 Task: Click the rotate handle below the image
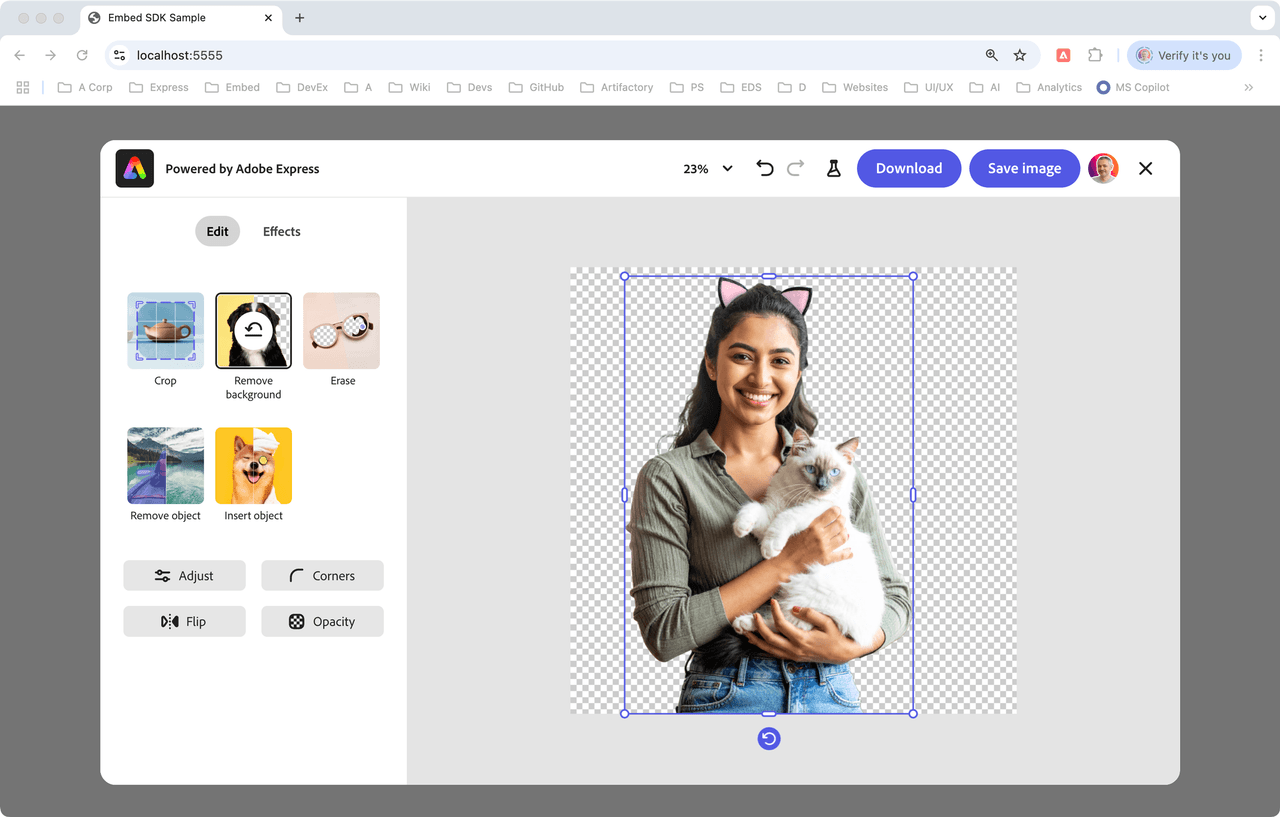(x=768, y=739)
